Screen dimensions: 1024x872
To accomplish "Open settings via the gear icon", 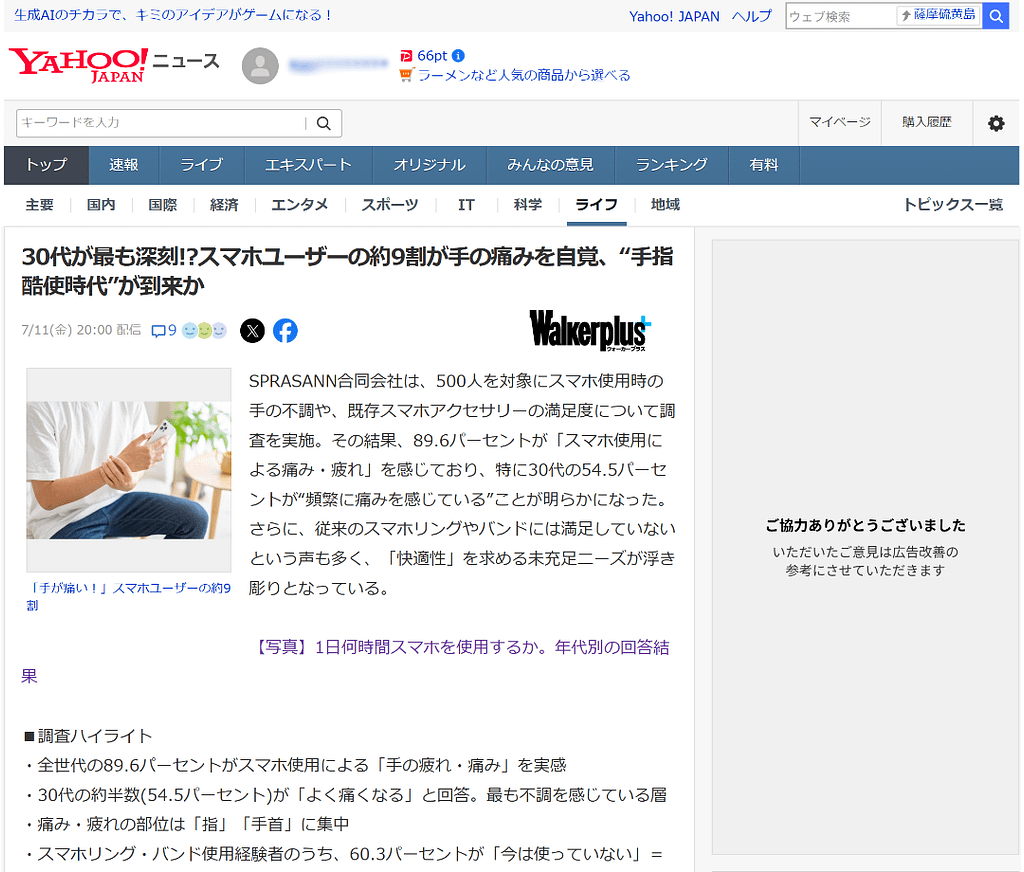I will click(x=996, y=123).
